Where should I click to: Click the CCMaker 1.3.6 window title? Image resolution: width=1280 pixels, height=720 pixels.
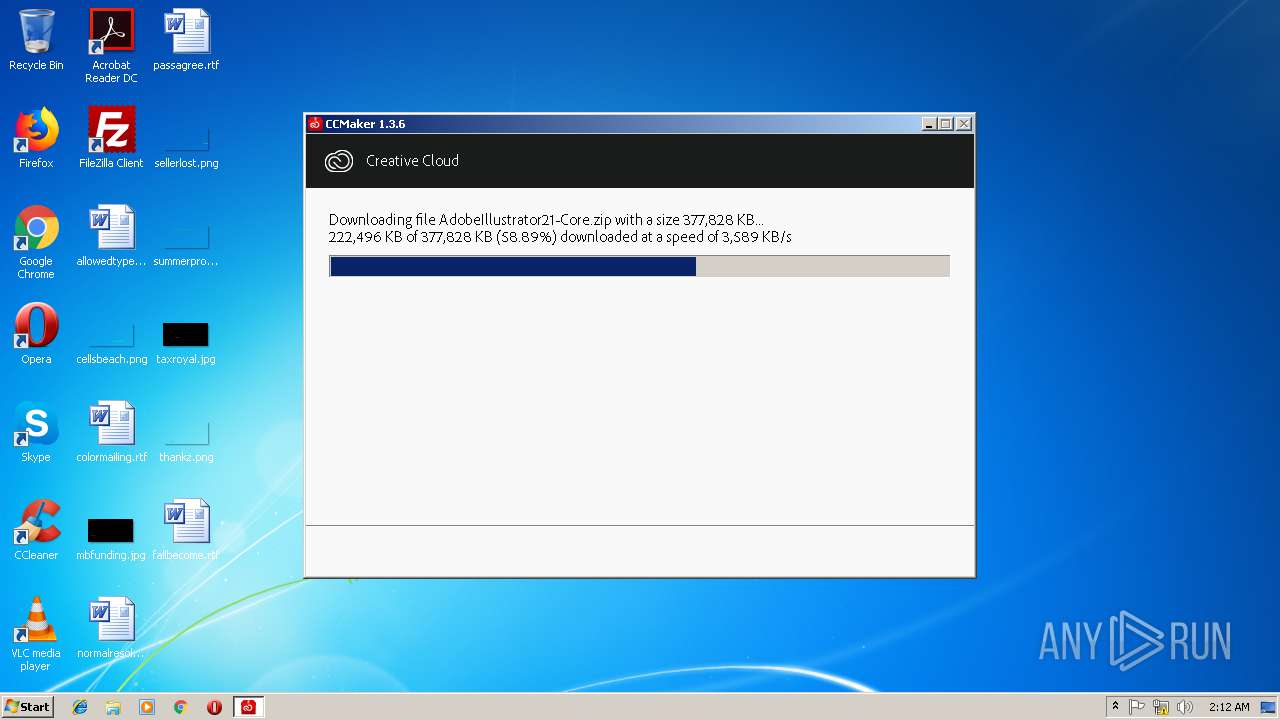pos(365,124)
